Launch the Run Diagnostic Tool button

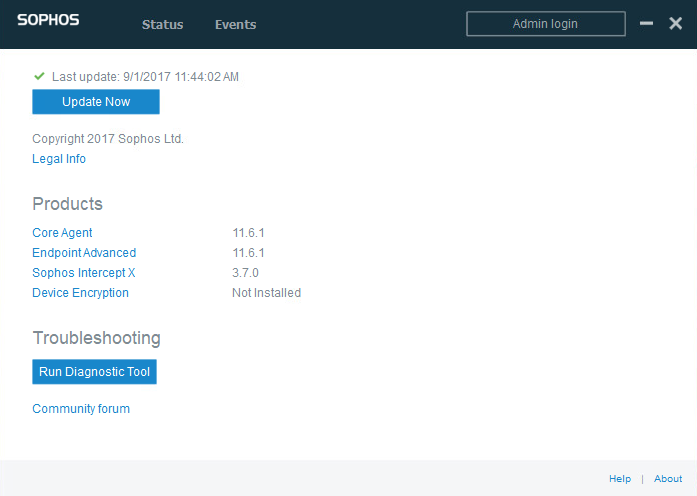pyautogui.click(x=94, y=372)
